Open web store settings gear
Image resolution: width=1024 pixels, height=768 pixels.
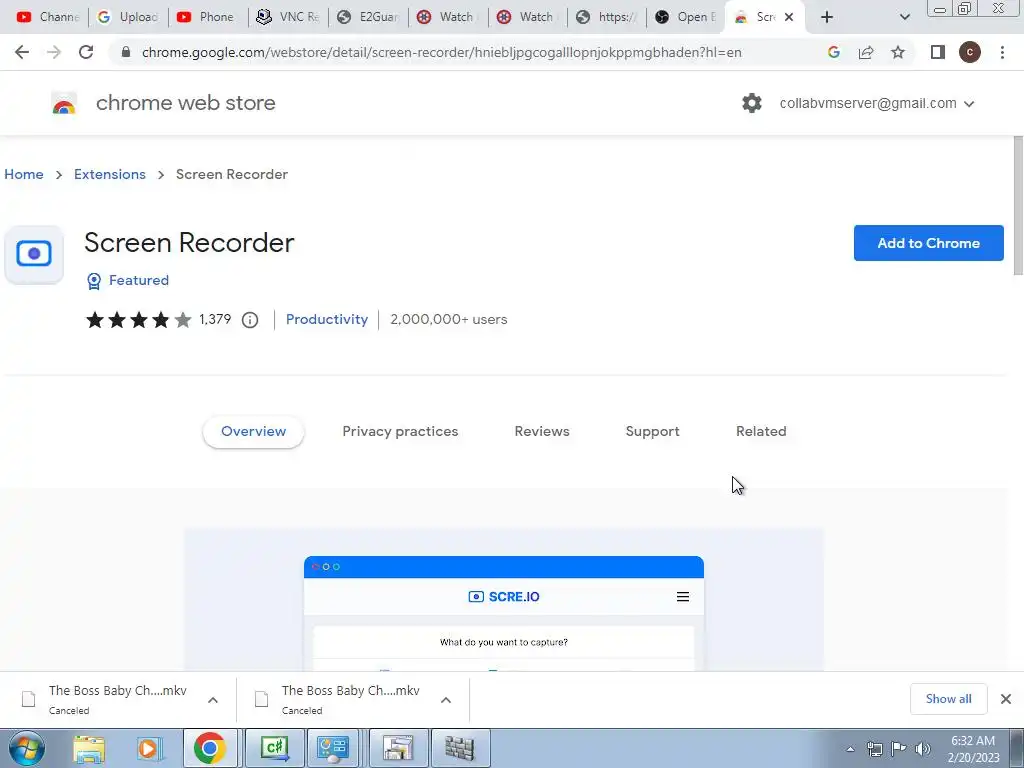(752, 103)
